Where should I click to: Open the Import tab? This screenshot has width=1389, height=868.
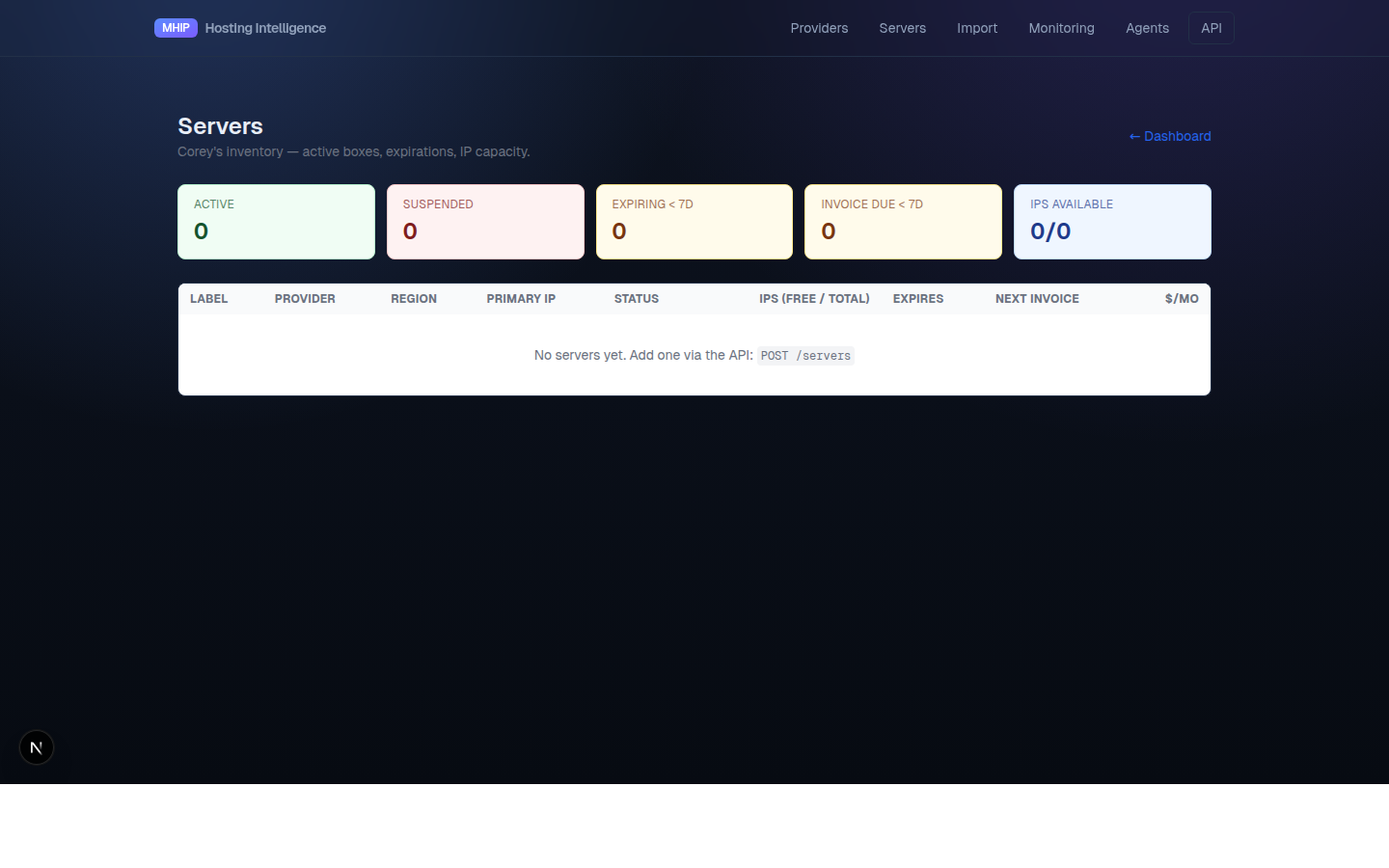point(976,28)
